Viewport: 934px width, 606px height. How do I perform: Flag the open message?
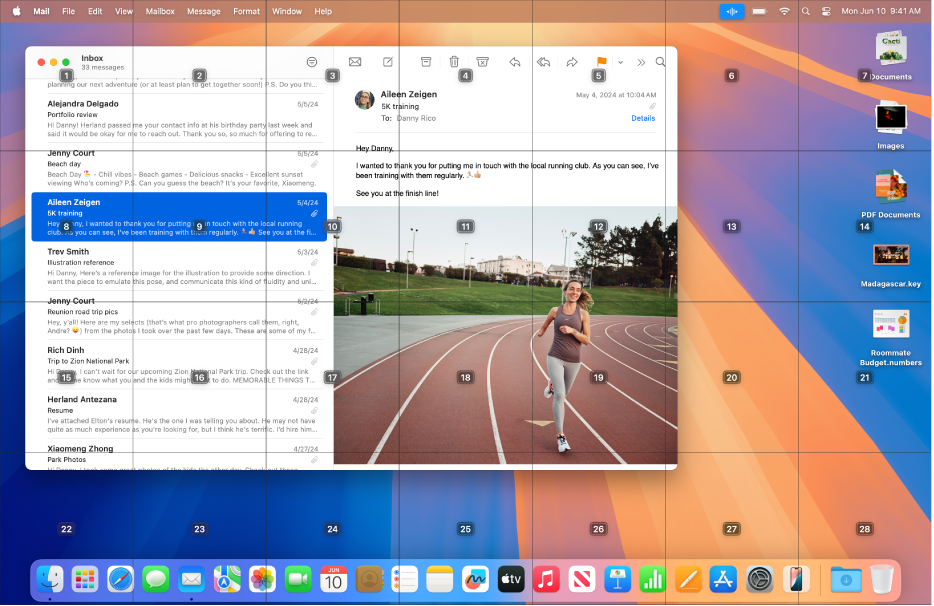(599, 61)
